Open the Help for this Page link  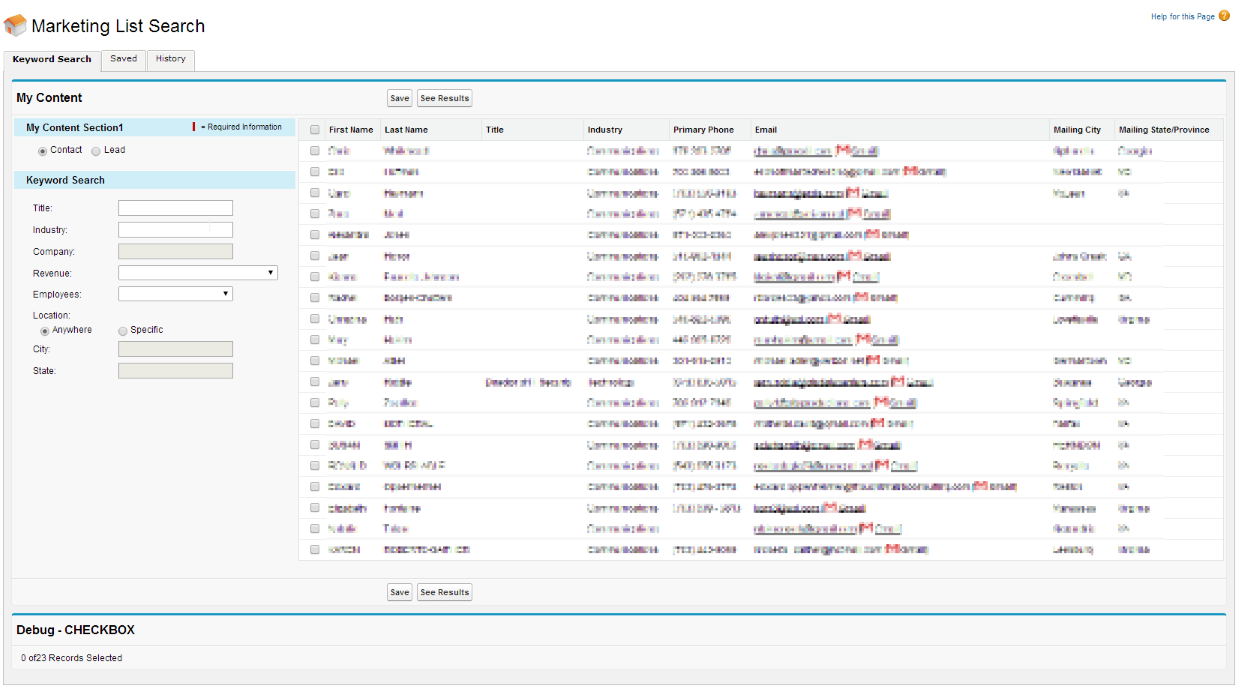(1183, 17)
